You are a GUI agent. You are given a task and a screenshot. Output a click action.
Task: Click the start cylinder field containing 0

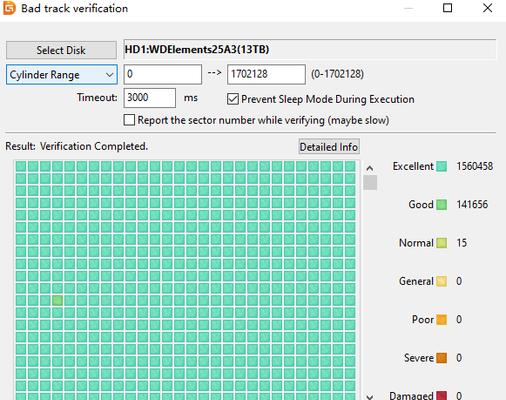pyautogui.click(x=163, y=74)
